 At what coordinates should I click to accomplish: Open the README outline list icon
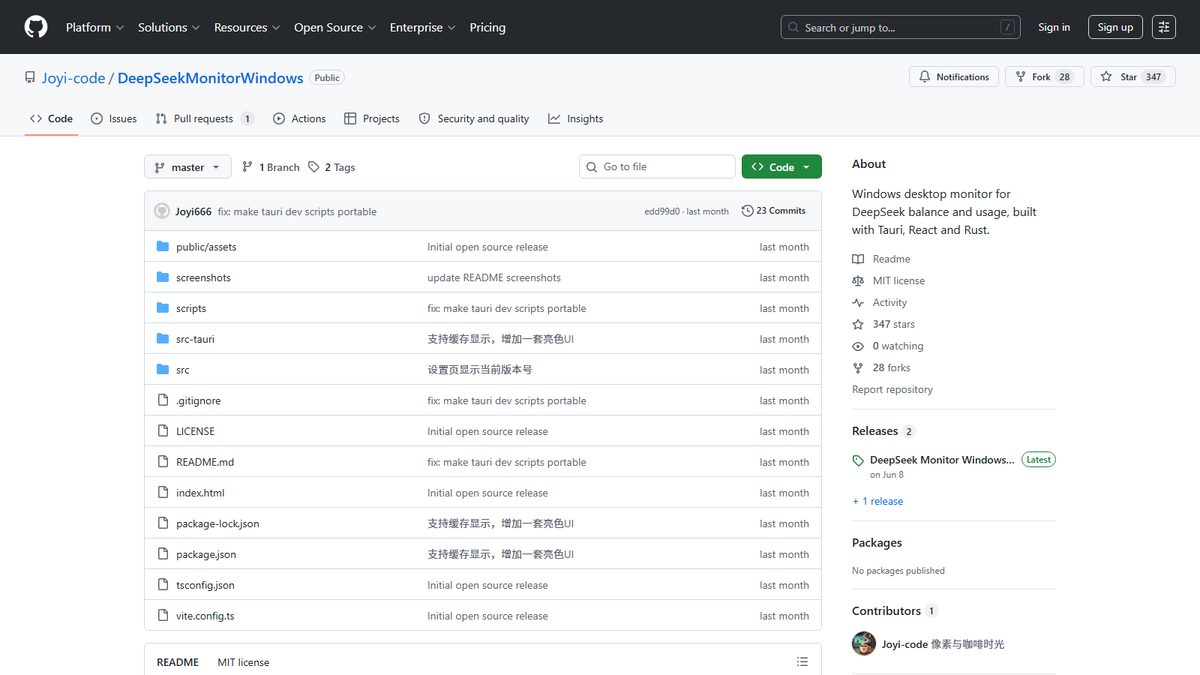click(x=802, y=662)
